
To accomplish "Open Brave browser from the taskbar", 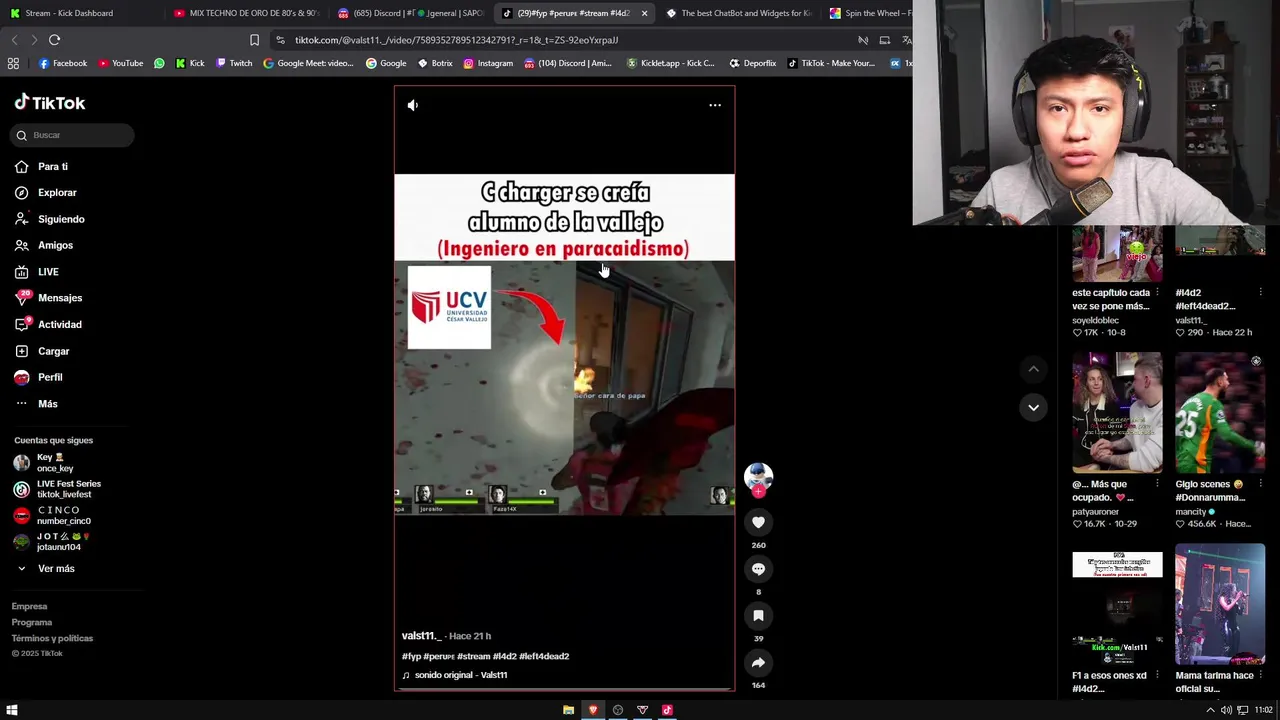I will pyautogui.click(x=593, y=710).
